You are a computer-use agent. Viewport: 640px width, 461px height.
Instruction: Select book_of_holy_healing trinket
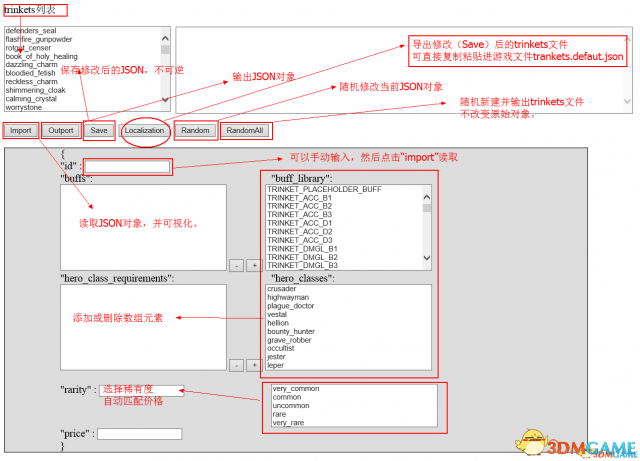click(x=42, y=56)
